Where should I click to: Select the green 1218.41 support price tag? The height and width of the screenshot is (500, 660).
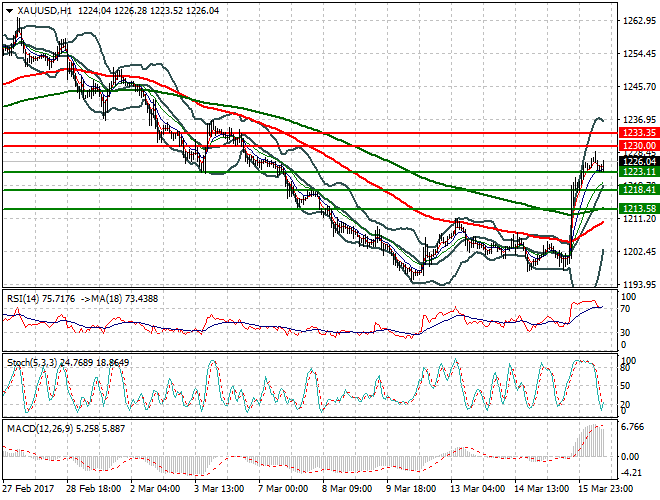(638, 189)
